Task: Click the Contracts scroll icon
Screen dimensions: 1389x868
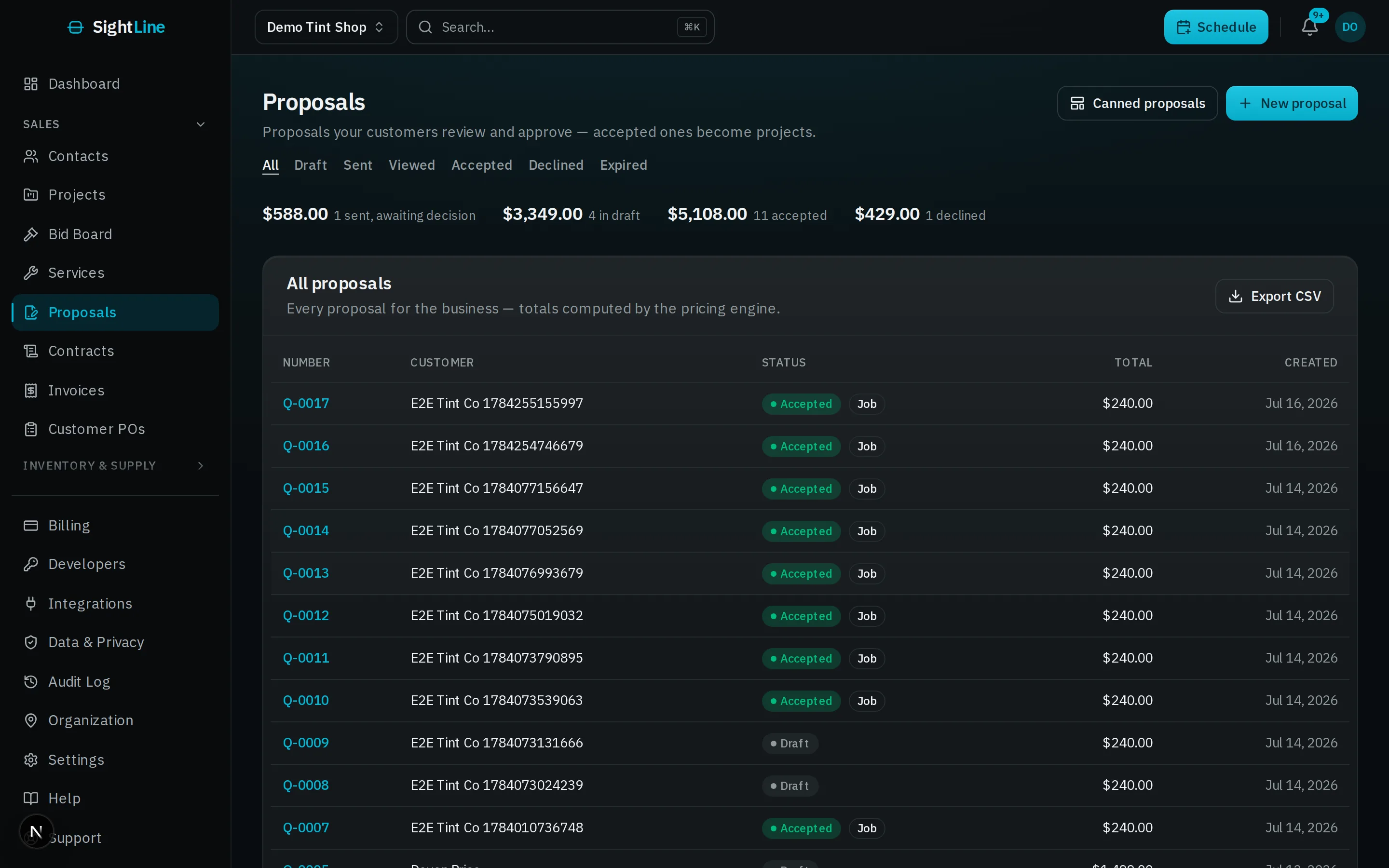Action: click(x=31, y=351)
